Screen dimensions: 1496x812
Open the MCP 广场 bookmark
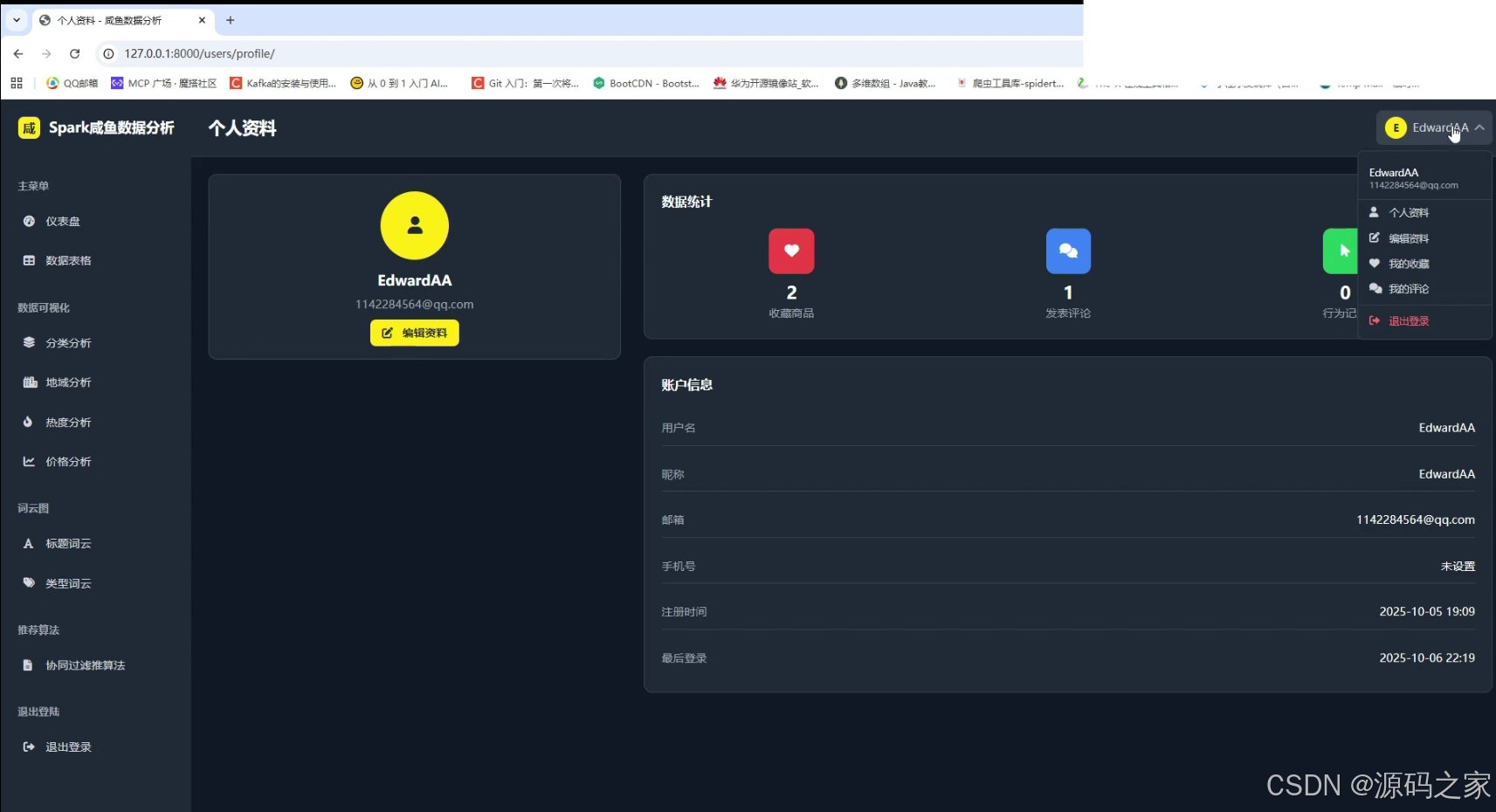[164, 83]
